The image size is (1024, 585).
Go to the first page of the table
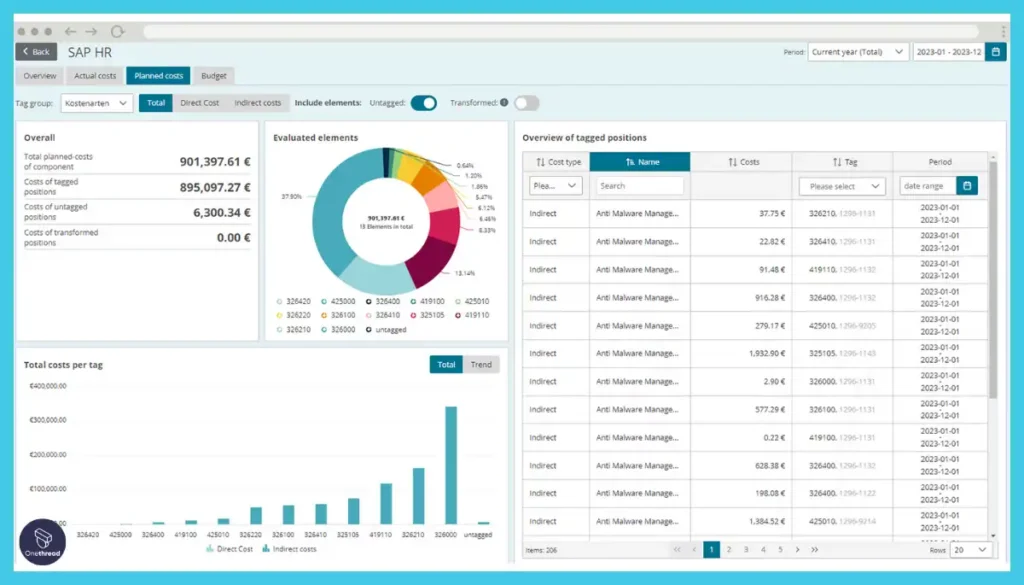[x=677, y=550]
